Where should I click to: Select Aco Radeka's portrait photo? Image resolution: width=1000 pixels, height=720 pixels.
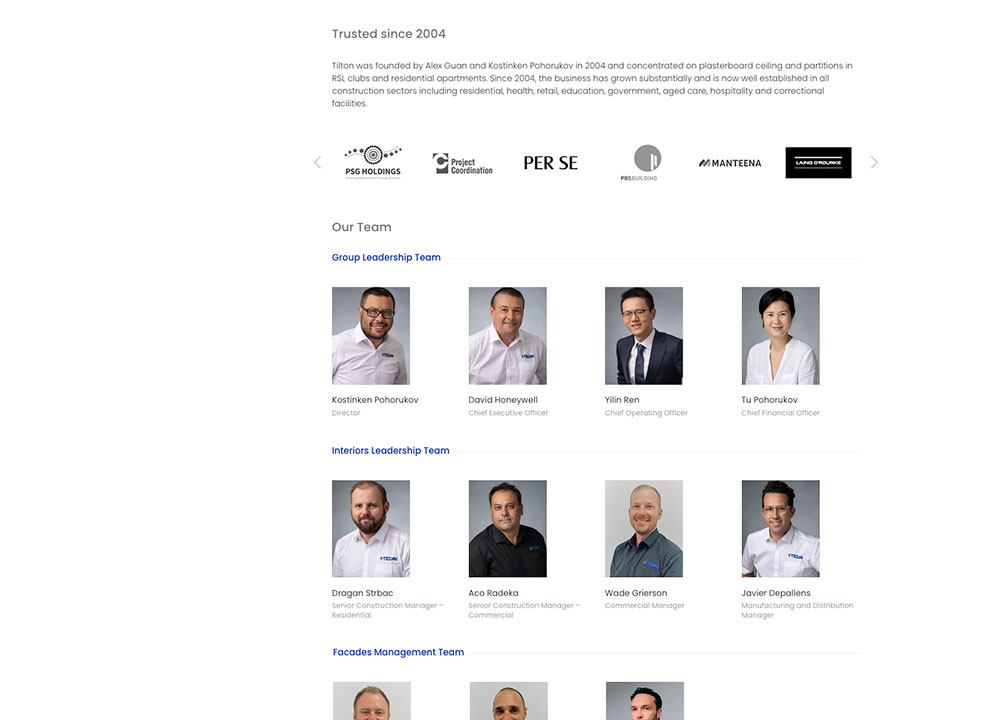click(507, 529)
